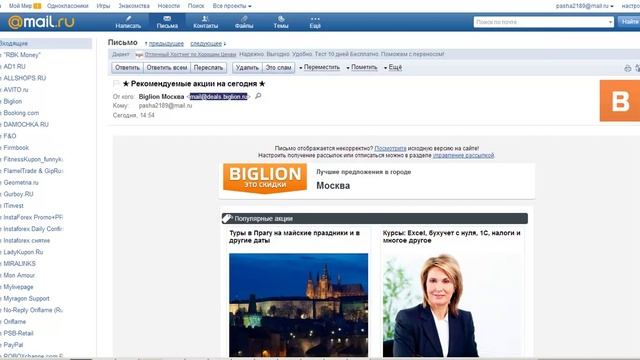Select the ITinvest folder

click(13, 206)
